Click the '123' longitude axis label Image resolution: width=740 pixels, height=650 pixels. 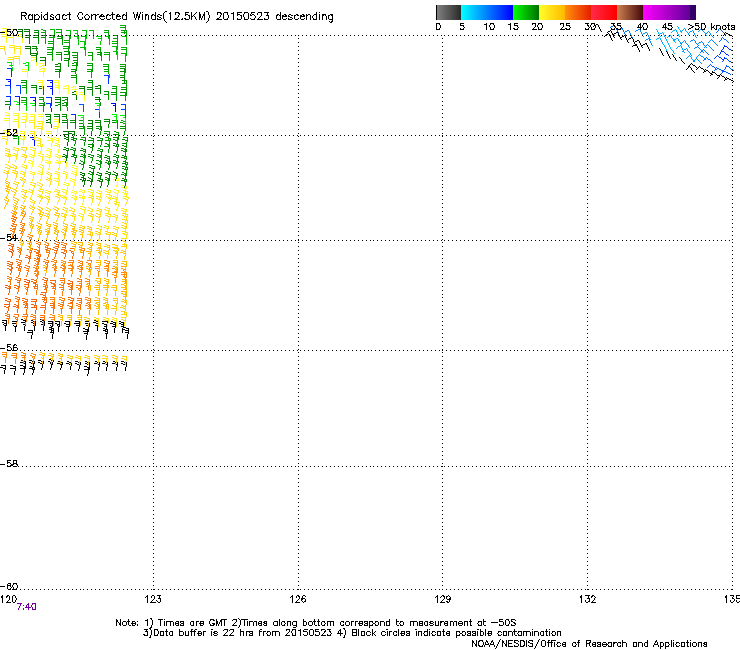coord(153,599)
